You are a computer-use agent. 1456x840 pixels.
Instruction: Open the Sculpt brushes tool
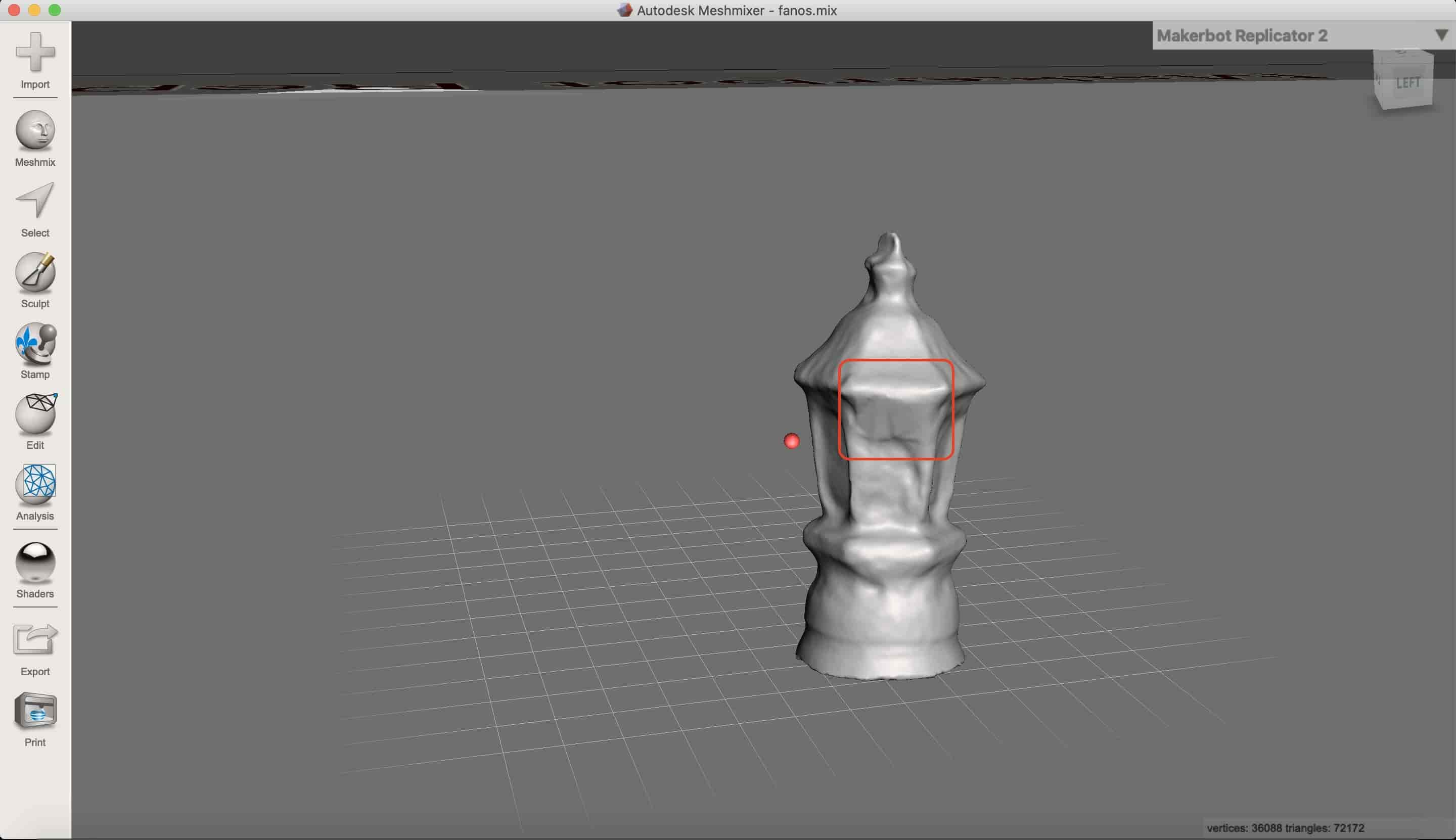(35, 280)
